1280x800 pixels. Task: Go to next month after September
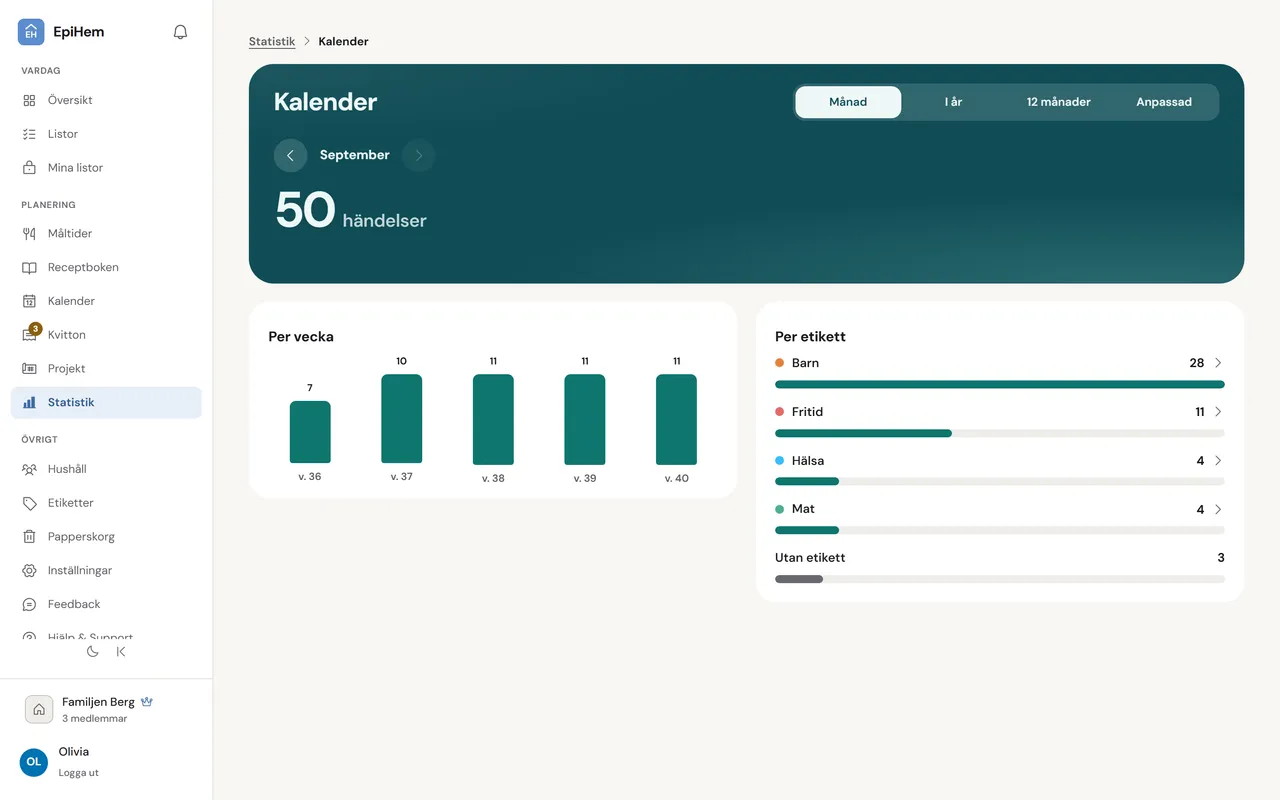click(419, 155)
